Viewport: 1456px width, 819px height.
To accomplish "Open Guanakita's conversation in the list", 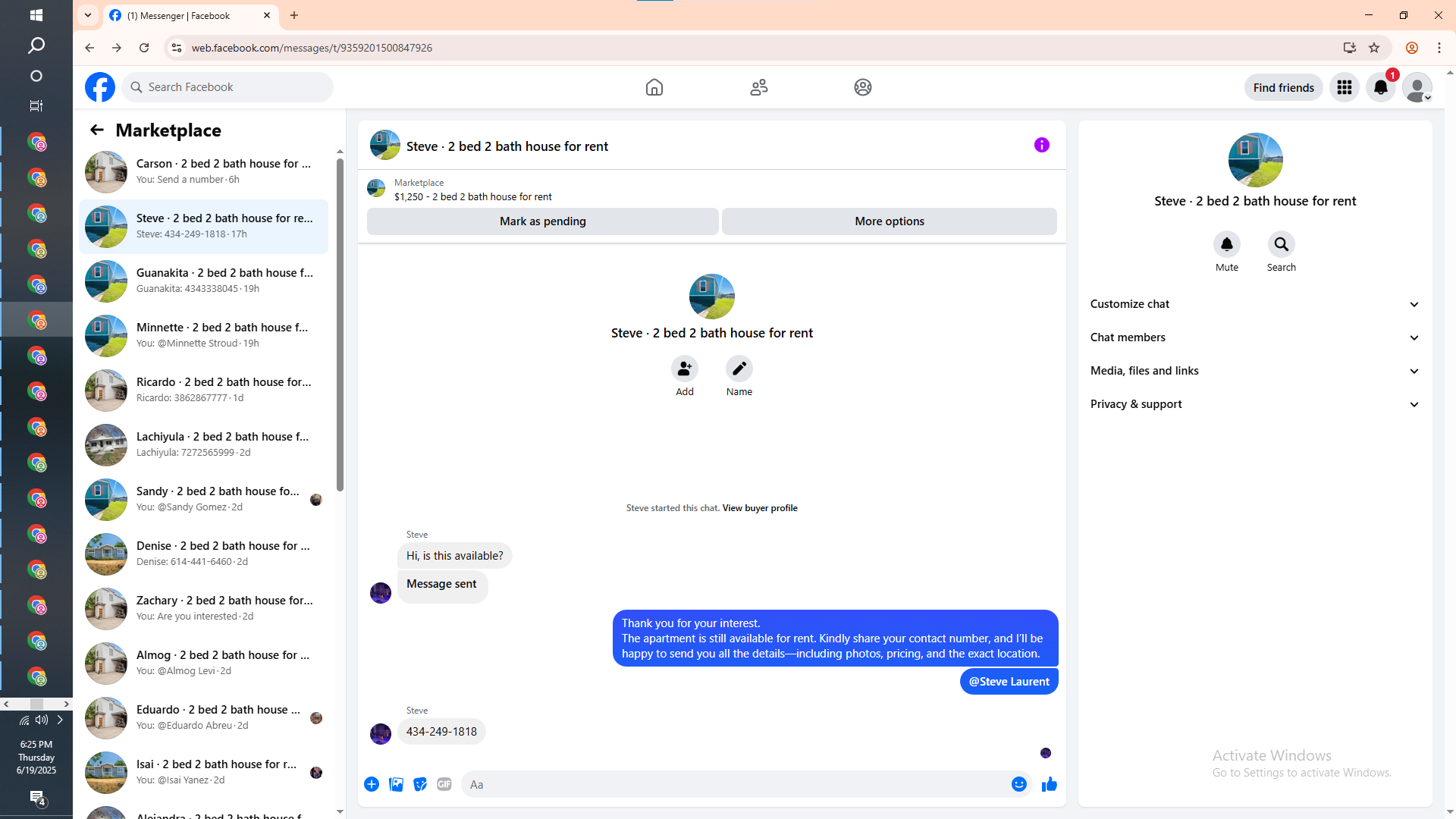I will pyautogui.click(x=203, y=281).
